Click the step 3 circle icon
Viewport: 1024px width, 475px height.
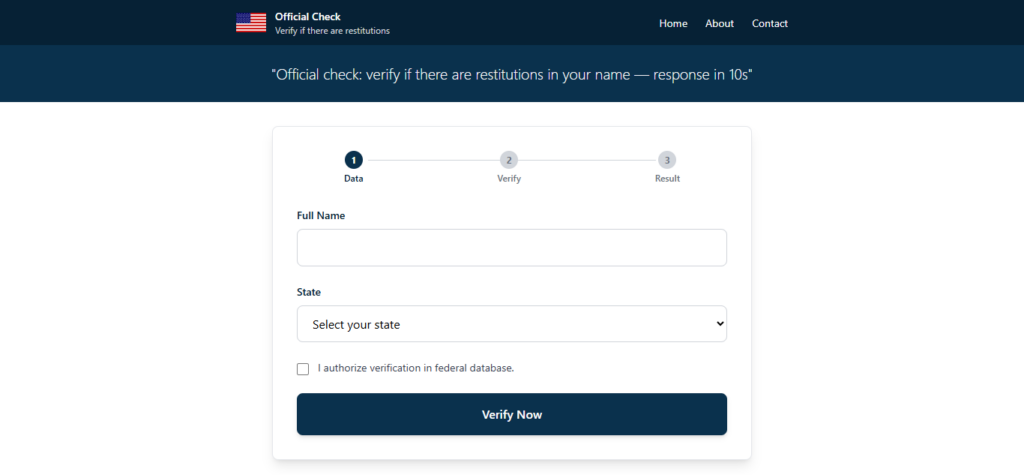(x=667, y=160)
